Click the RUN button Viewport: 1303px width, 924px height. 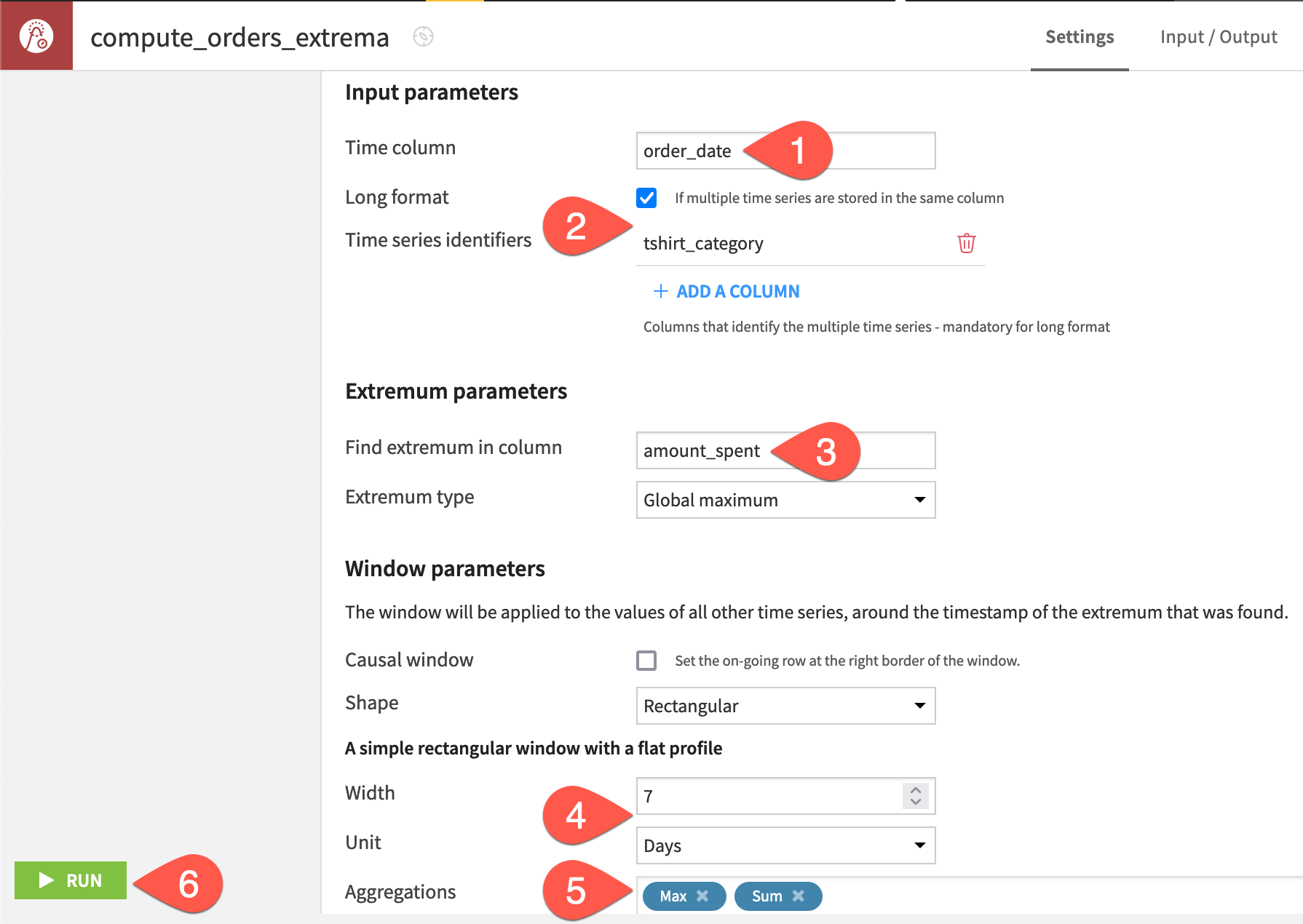pos(71,880)
